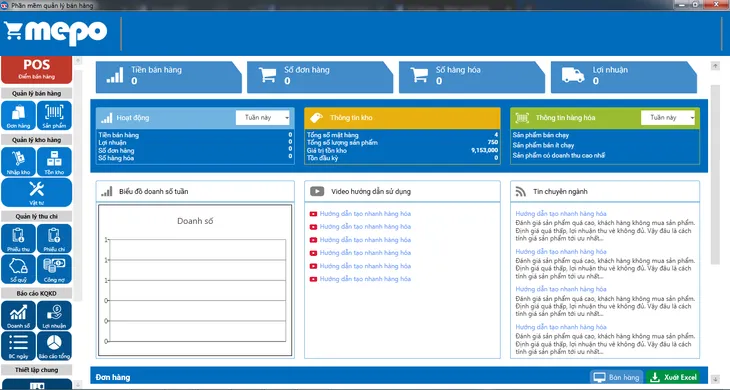The width and height of the screenshot is (730, 390).
Task: Click the Lợi nhuận row in Hoạt động
Action: point(195,142)
